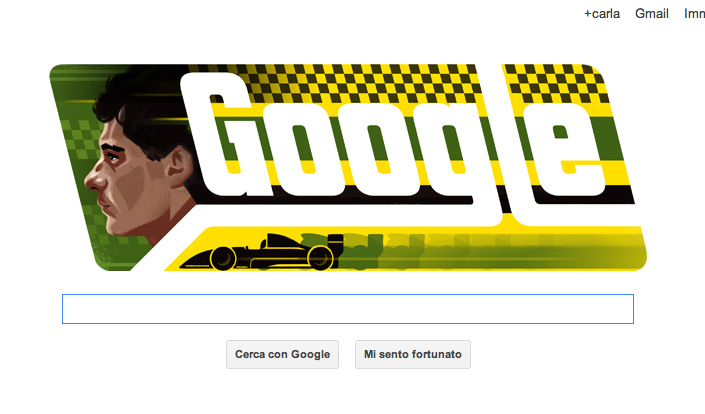This screenshot has height=414, width=705.
Task: Click the race car's front wheel
Action: (223, 259)
